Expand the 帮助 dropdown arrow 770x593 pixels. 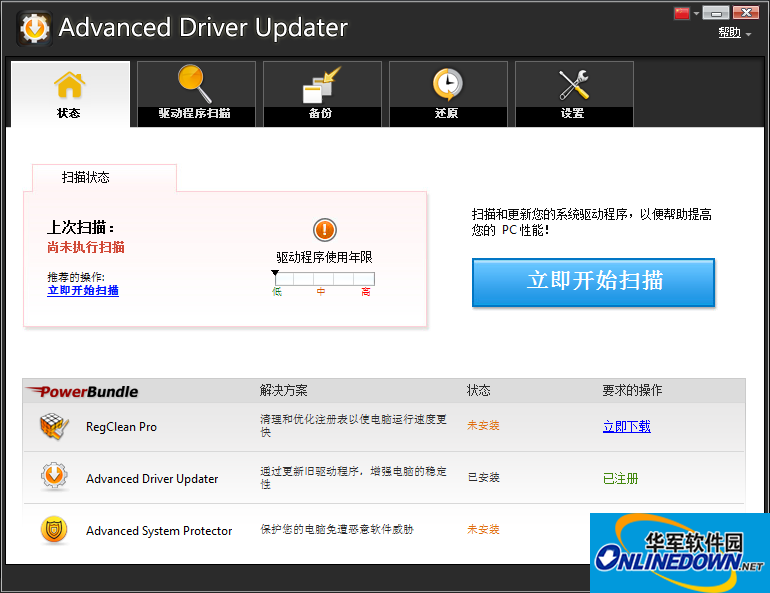point(748,34)
